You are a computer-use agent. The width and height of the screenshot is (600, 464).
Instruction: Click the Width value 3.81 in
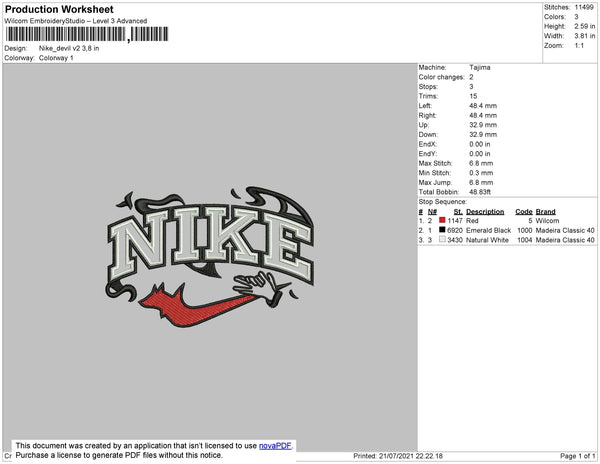pos(584,36)
